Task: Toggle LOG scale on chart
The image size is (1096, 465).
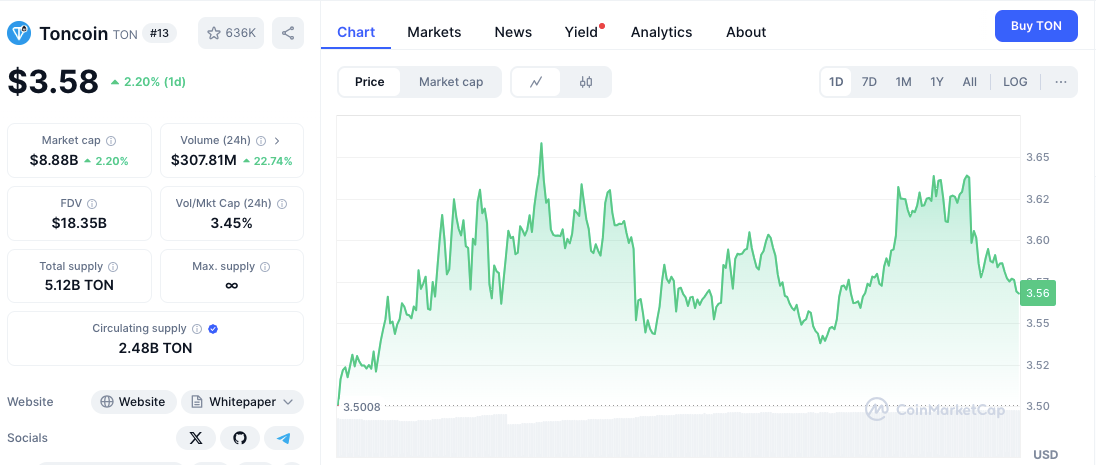Action: (1015, 82)
